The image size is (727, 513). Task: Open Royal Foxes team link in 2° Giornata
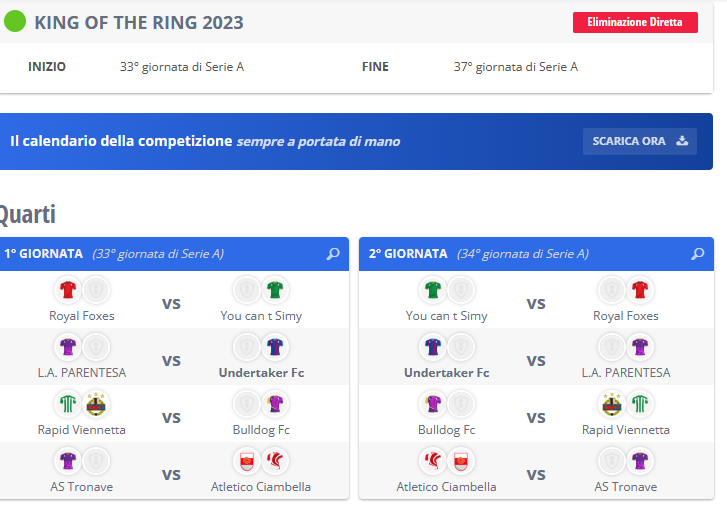[x=626, y=316]
